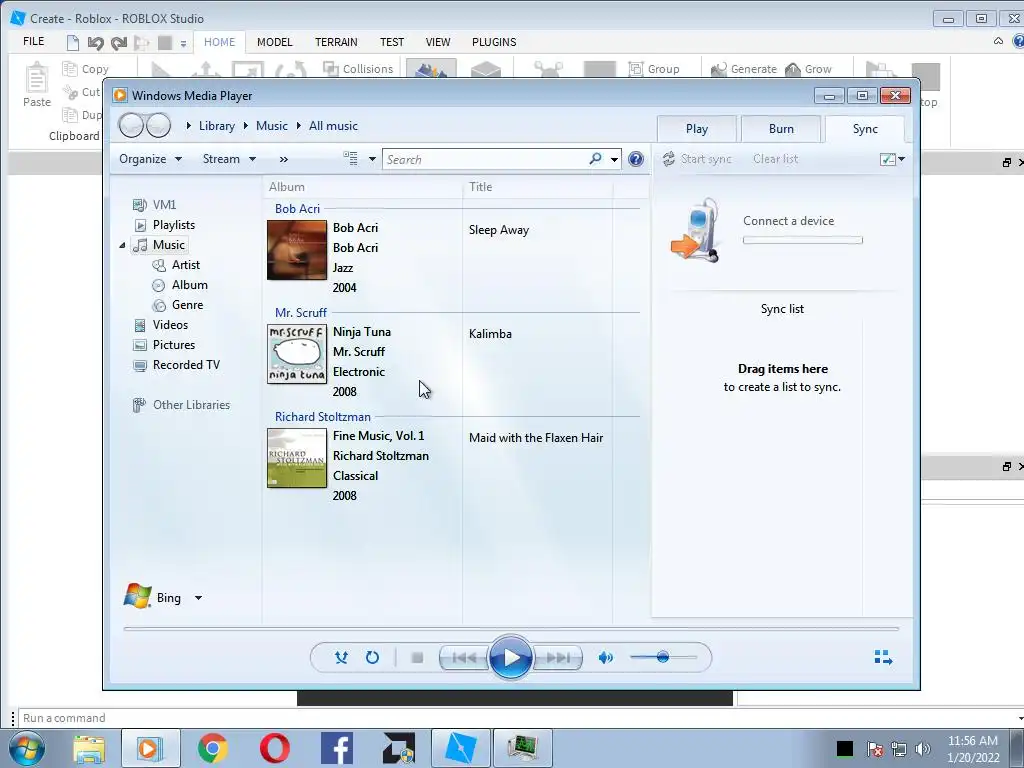1024x768 pixels.
Task: Collapse the Music tree node
Action: [x=122, y=245]
